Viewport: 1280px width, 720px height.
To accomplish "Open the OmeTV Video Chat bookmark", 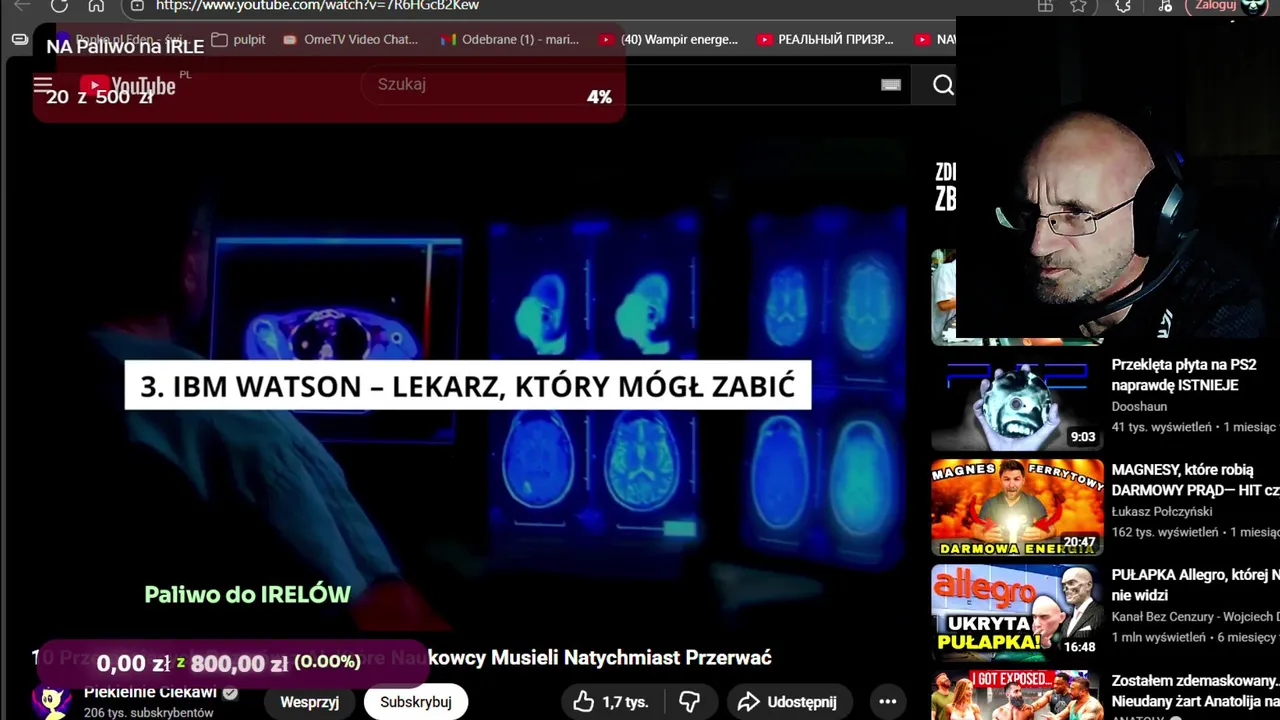I will click(350, 39).
